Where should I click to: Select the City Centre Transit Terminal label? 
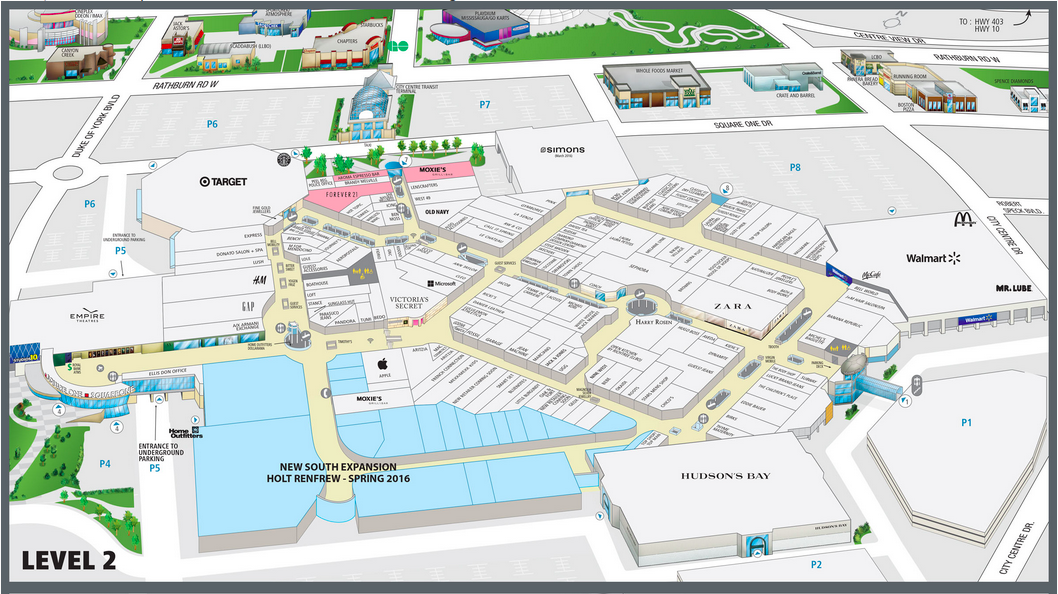point(417,88)
